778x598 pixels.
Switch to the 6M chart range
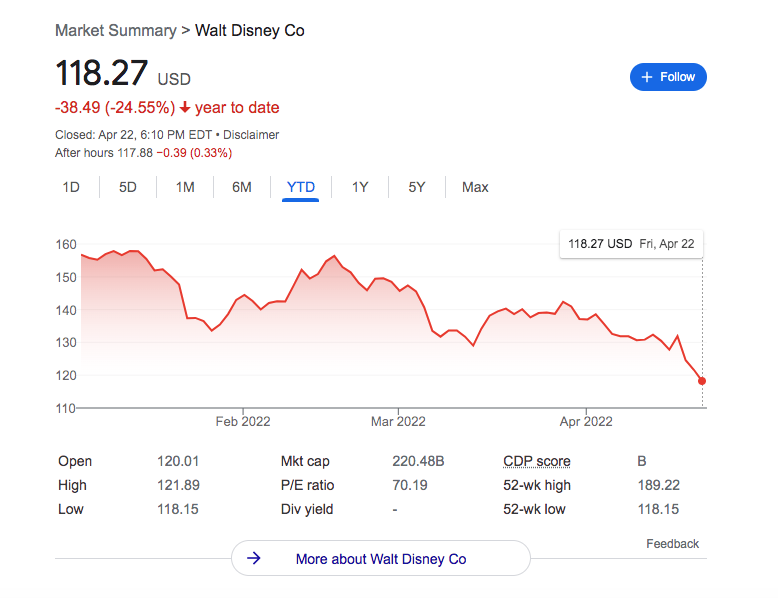242,187
